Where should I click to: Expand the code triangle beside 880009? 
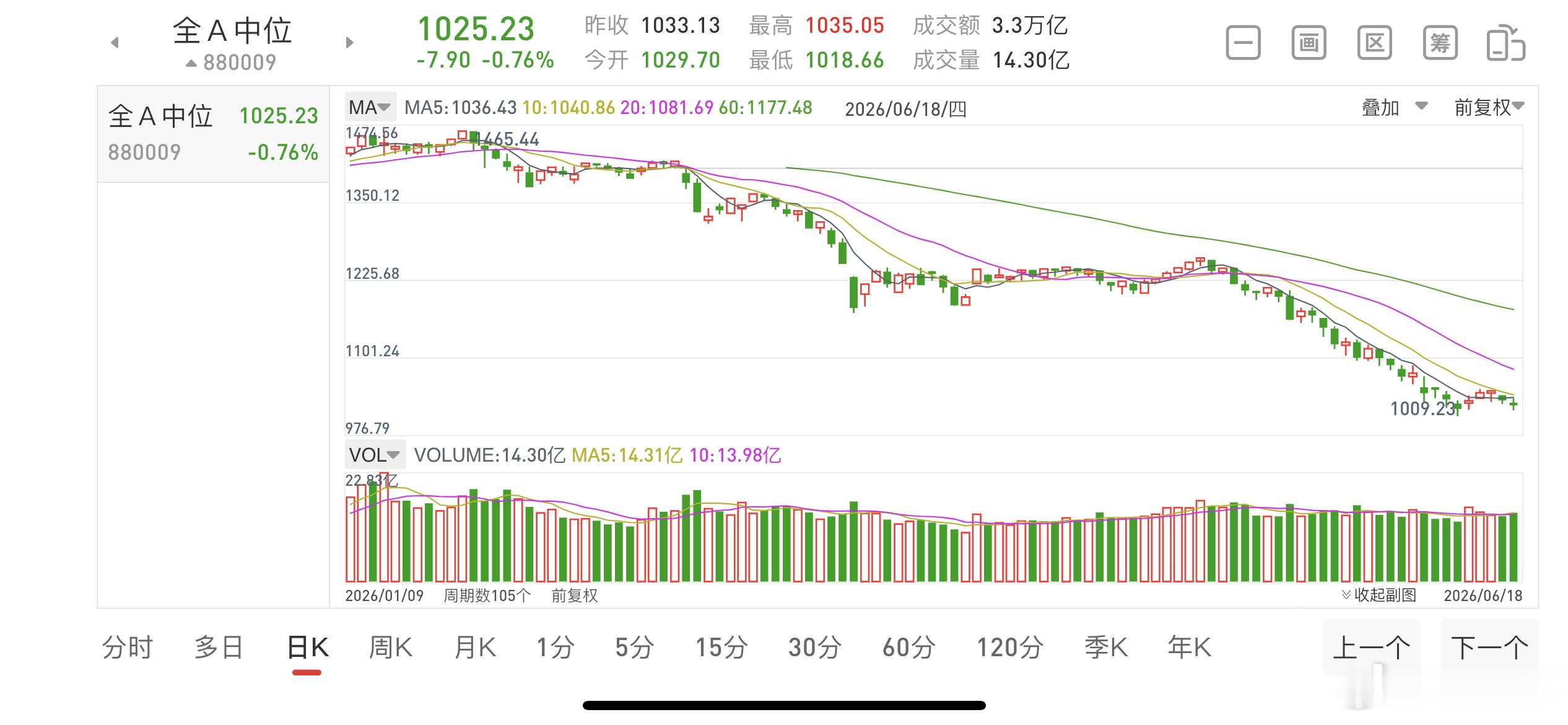tap(191, 63)
